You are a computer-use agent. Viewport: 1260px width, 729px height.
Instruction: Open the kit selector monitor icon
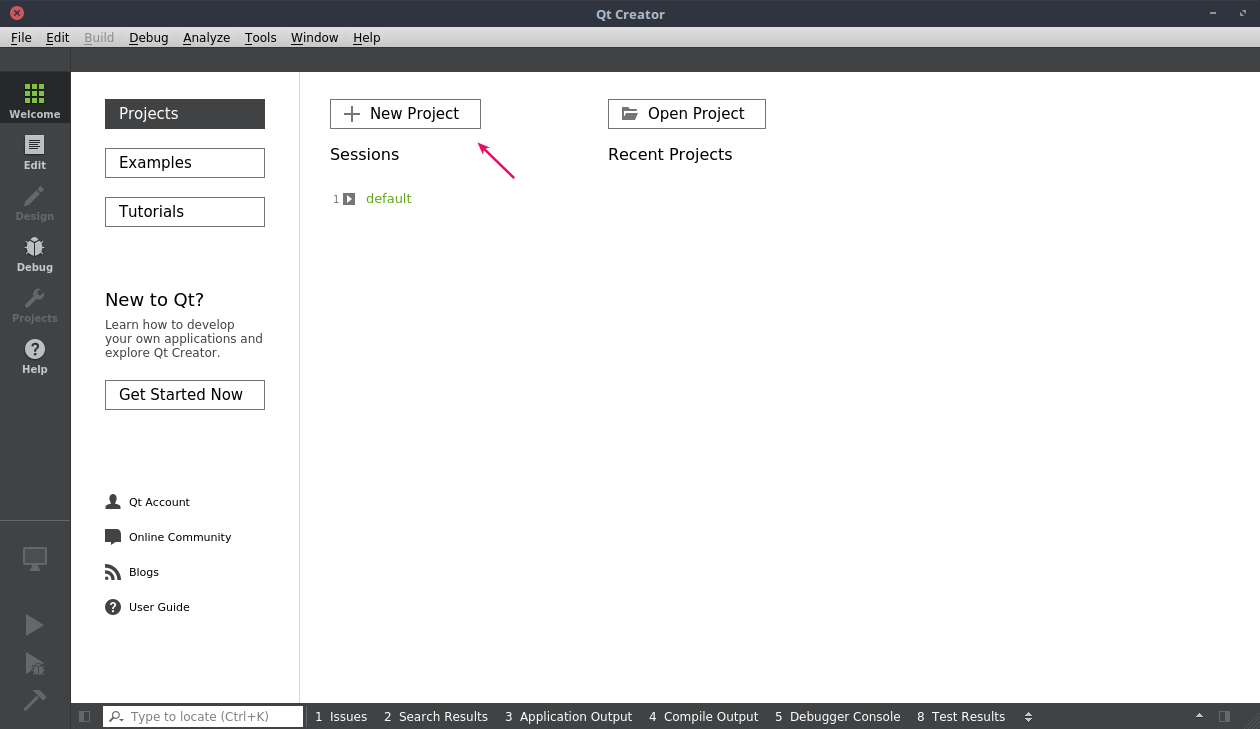pos(34,558)
